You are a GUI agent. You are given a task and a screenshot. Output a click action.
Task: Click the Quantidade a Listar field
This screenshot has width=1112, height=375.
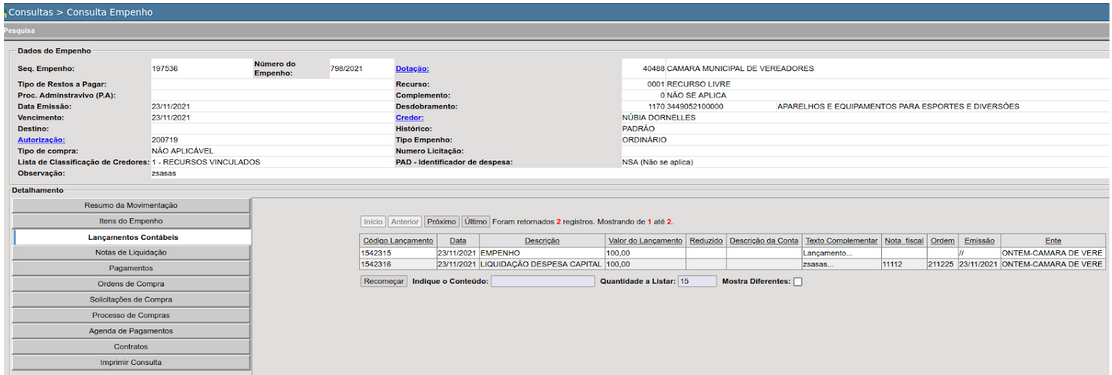click(697, 281)
